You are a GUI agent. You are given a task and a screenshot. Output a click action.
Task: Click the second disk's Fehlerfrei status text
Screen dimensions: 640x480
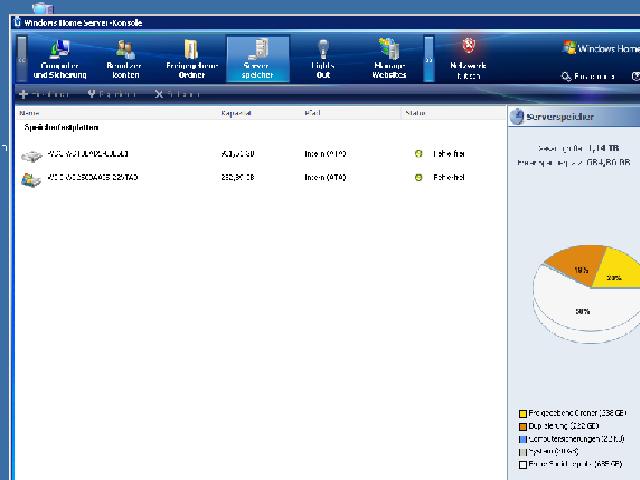(449, 177)
